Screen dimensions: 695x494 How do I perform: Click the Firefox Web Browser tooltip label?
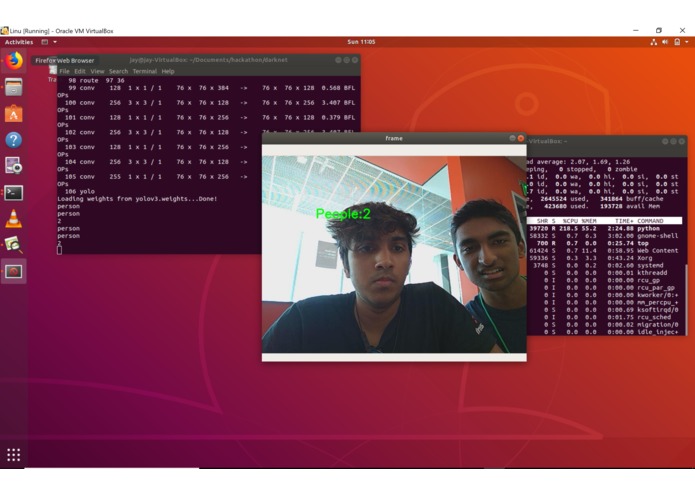65,61
